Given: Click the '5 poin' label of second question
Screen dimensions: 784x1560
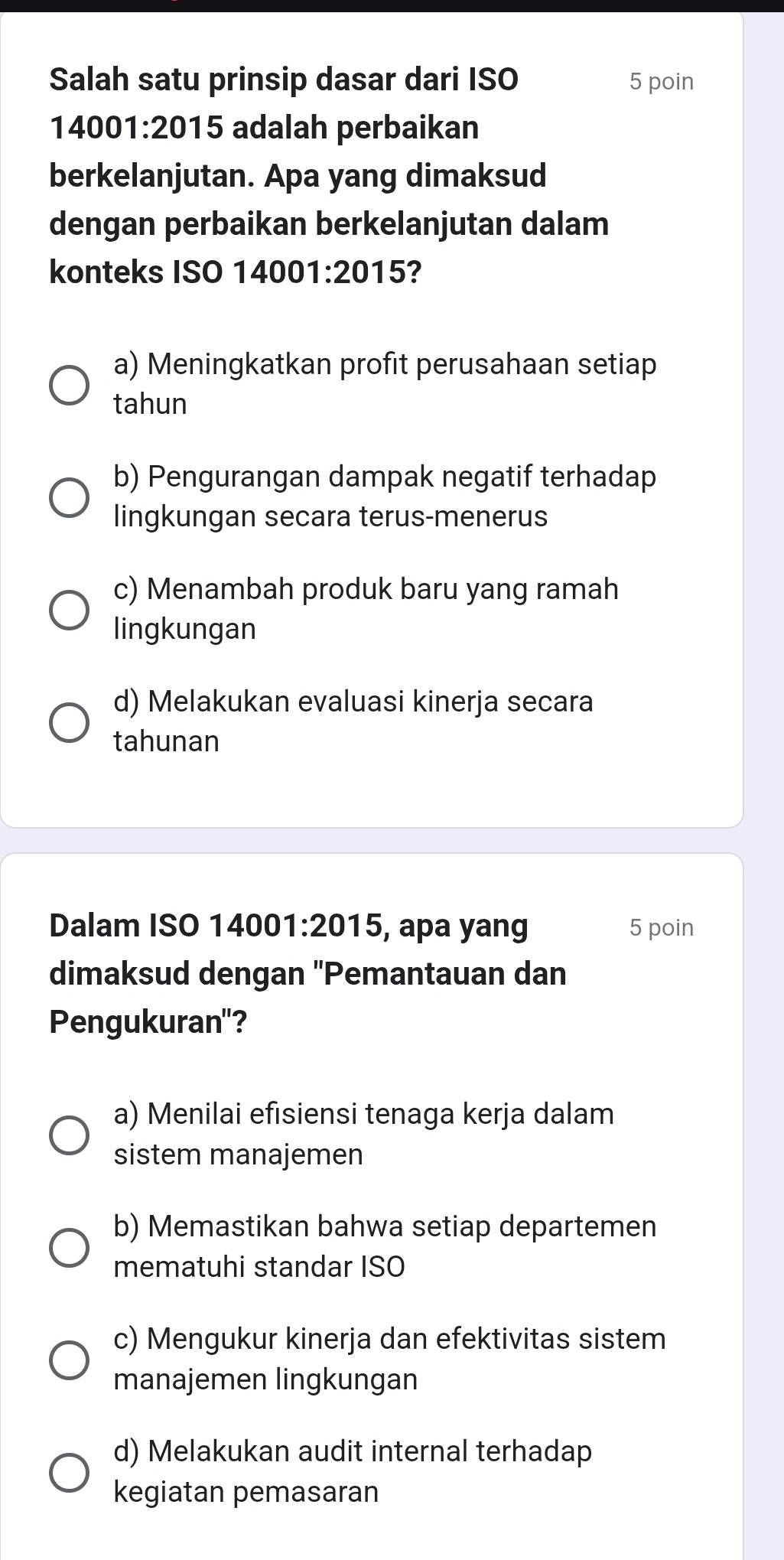Looking at the screenshot, I should [661, 927].
